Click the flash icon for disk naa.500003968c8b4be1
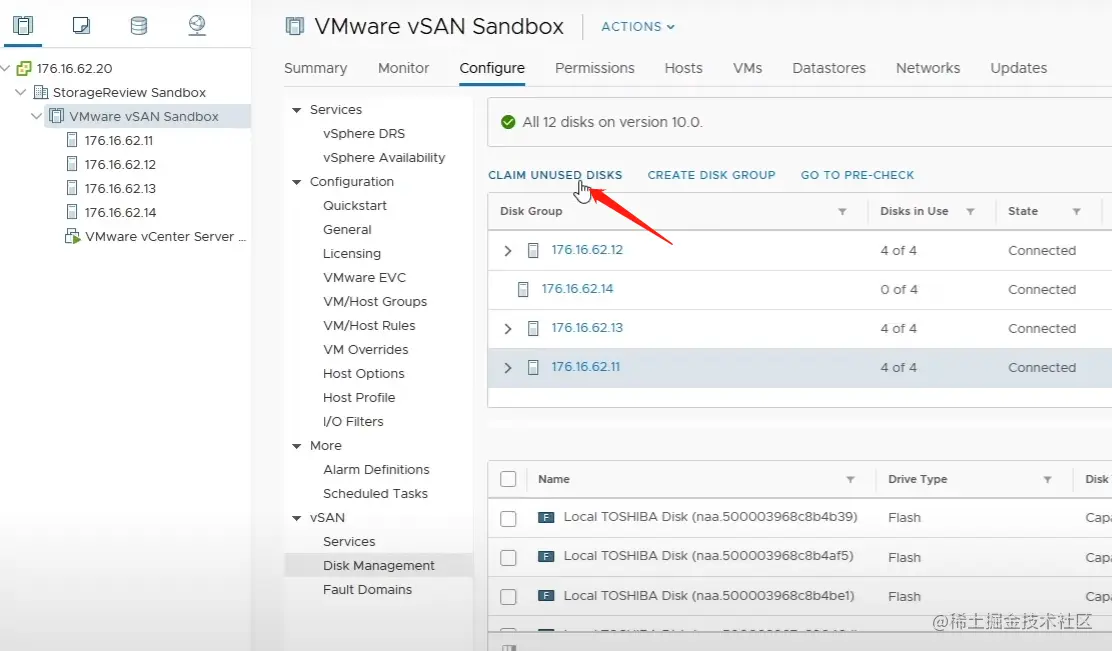Screen dimensions: 1112x651 point(546,596)
